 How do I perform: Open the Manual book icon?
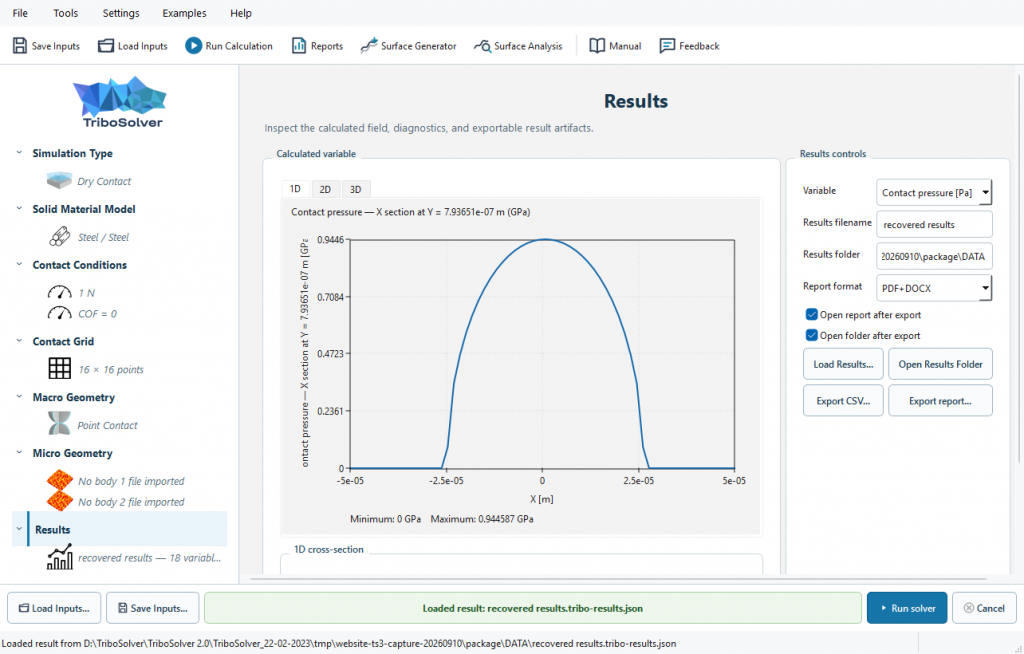pos(597,46)
